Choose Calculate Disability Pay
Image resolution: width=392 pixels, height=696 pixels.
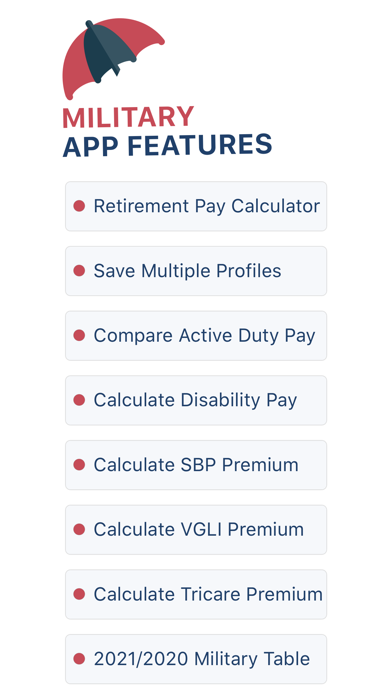[196, 400]
